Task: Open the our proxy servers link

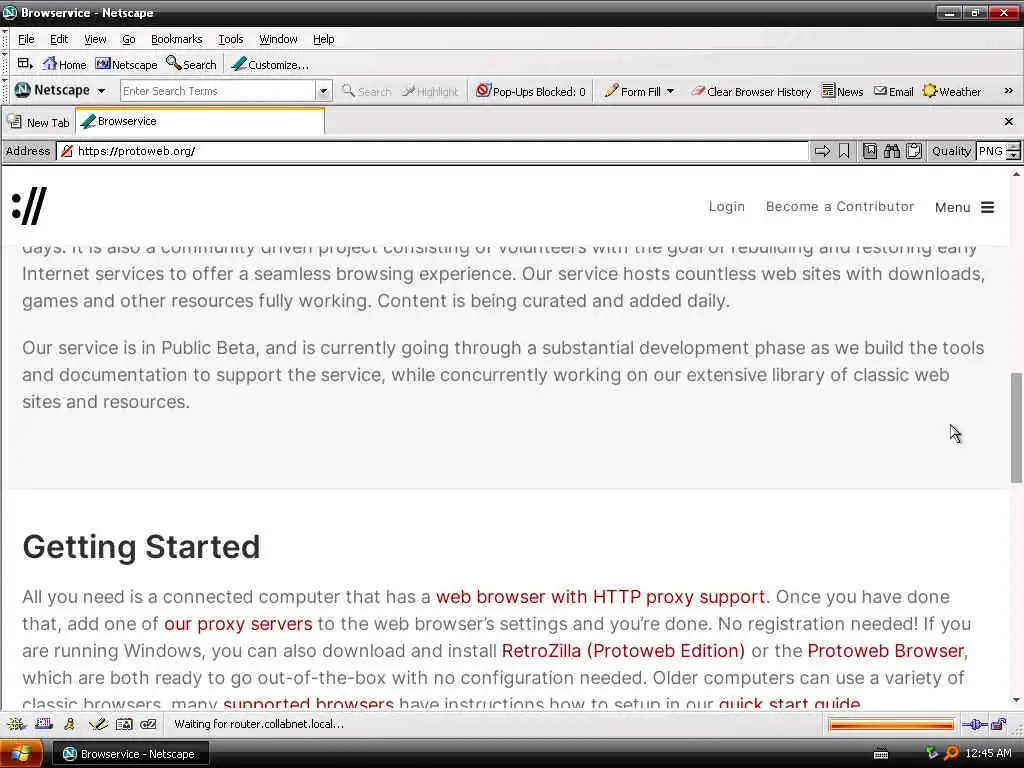Action: coord(238,624)
